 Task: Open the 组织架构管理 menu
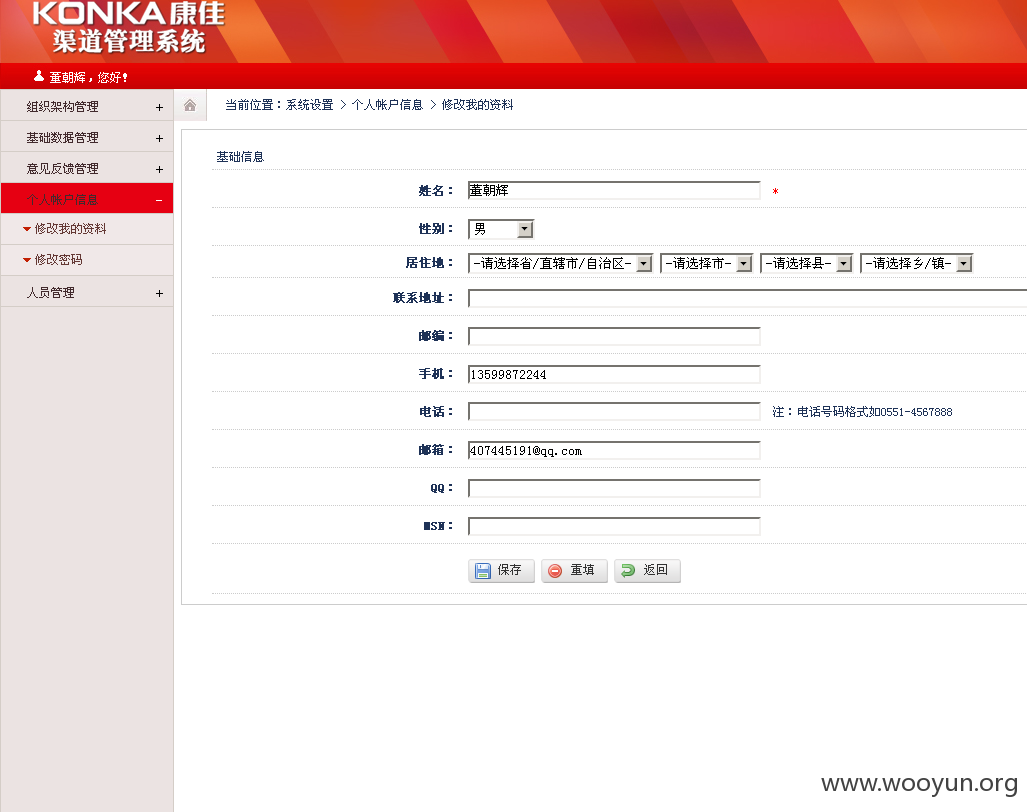[87, 107]
